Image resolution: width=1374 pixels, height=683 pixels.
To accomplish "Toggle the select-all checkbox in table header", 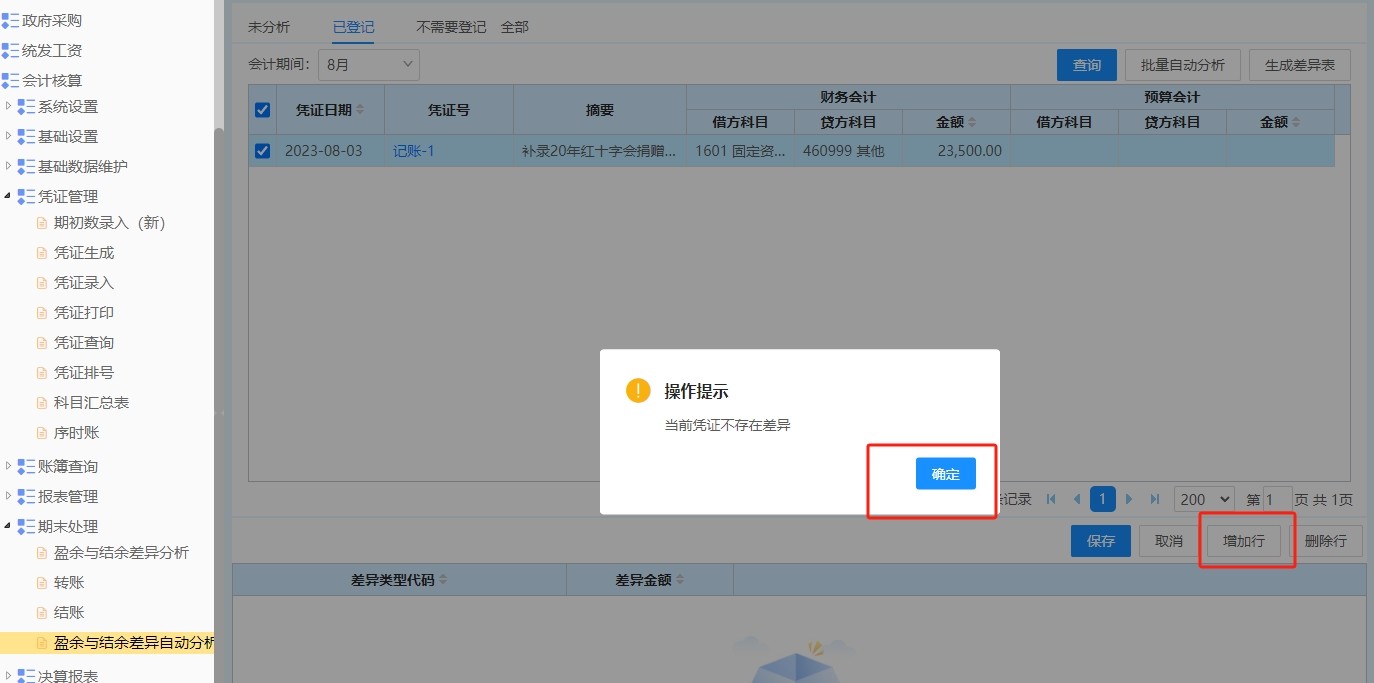I will pyautogui.click(x=263, y=110).
